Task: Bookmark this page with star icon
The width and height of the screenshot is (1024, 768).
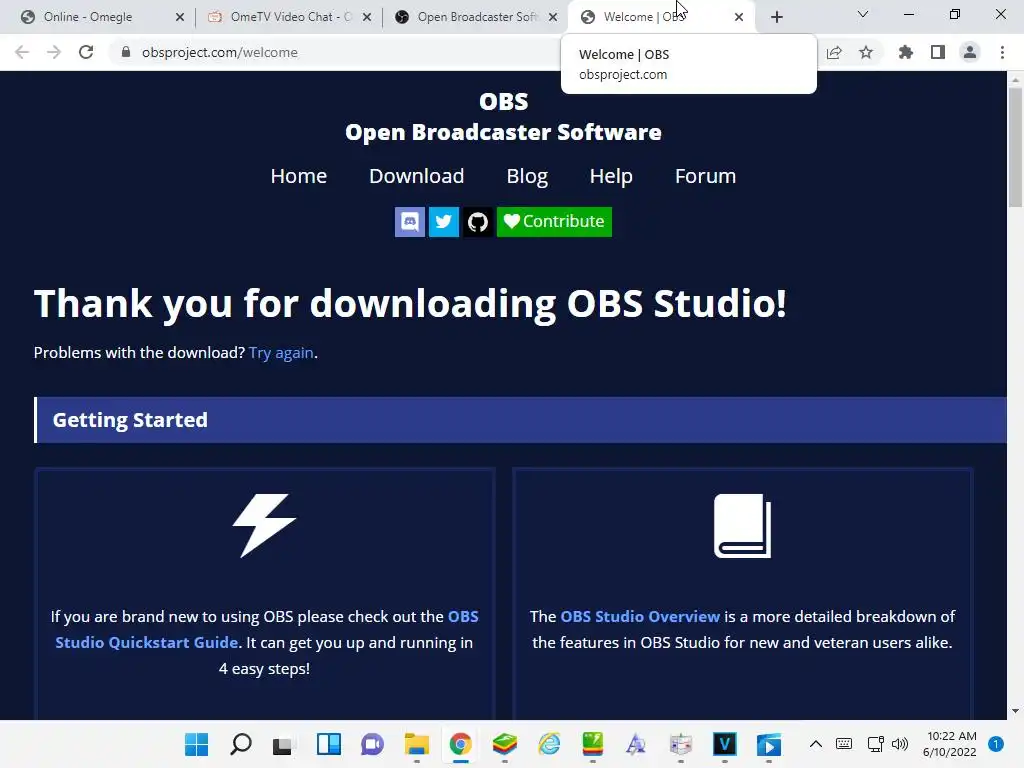Action: (x=866, y=52)
